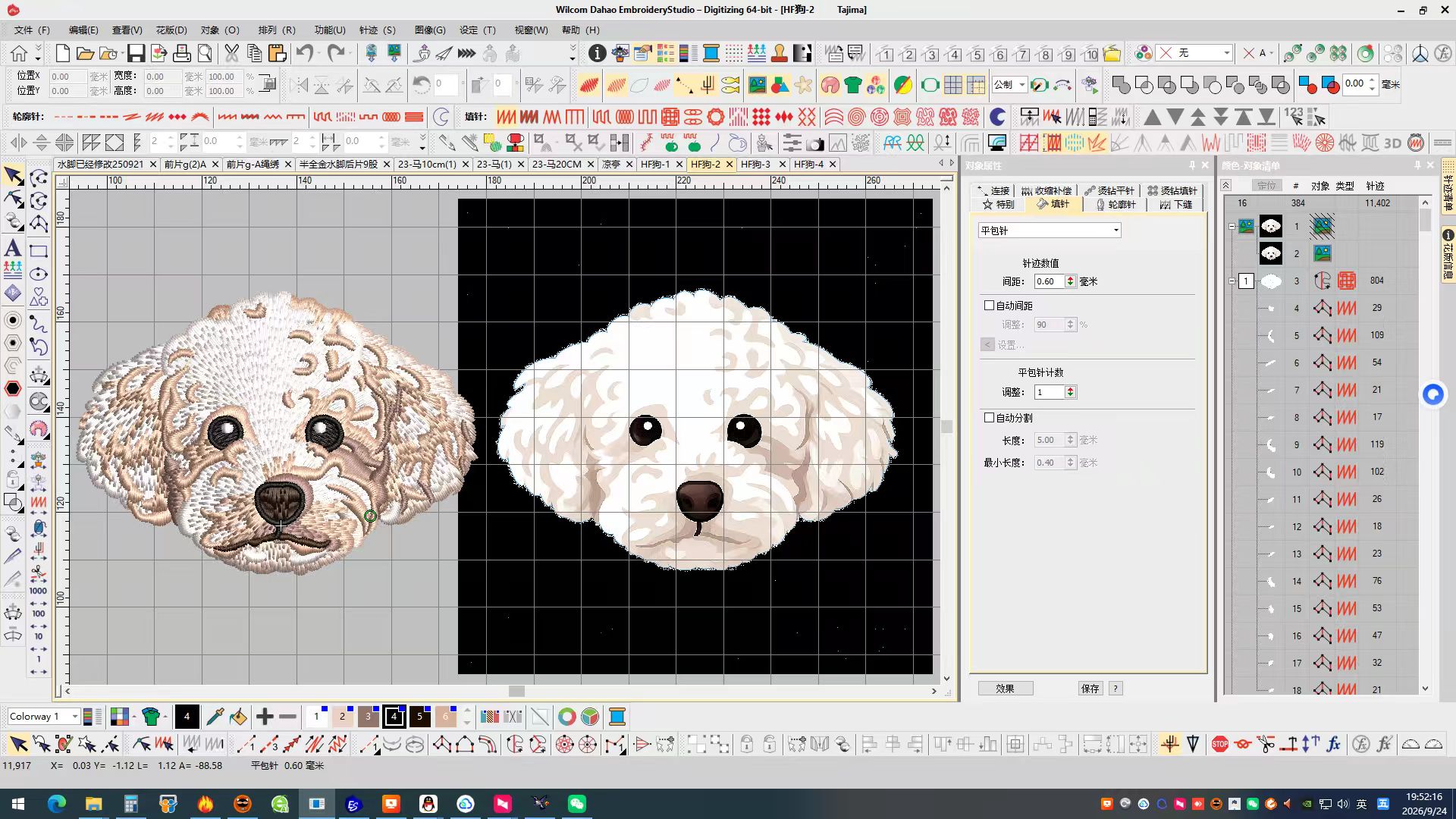Screen dimensions: 1456x819
Task: Increase the 间距 spinner value
Action: 1070,278
